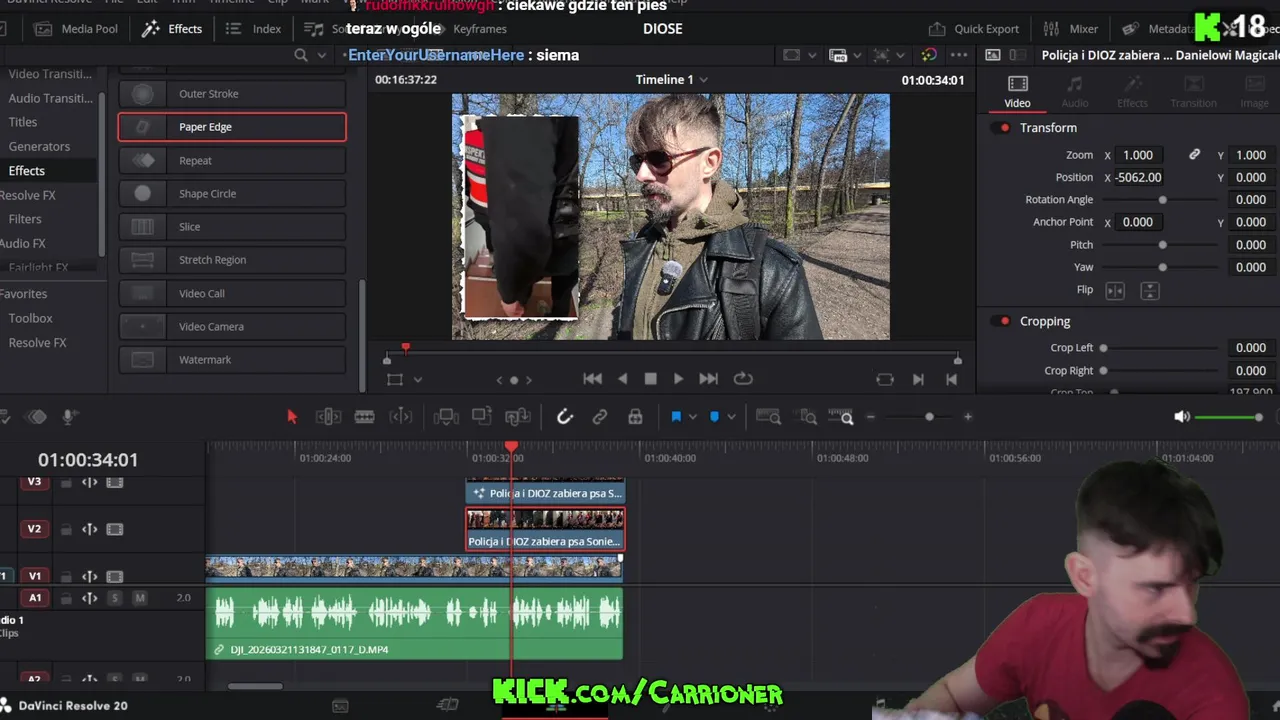The width and height of the screenshot is (1280, 720).
Task: Toggle timeline Snapping magnet icon
Action: (x=565, y=417)
